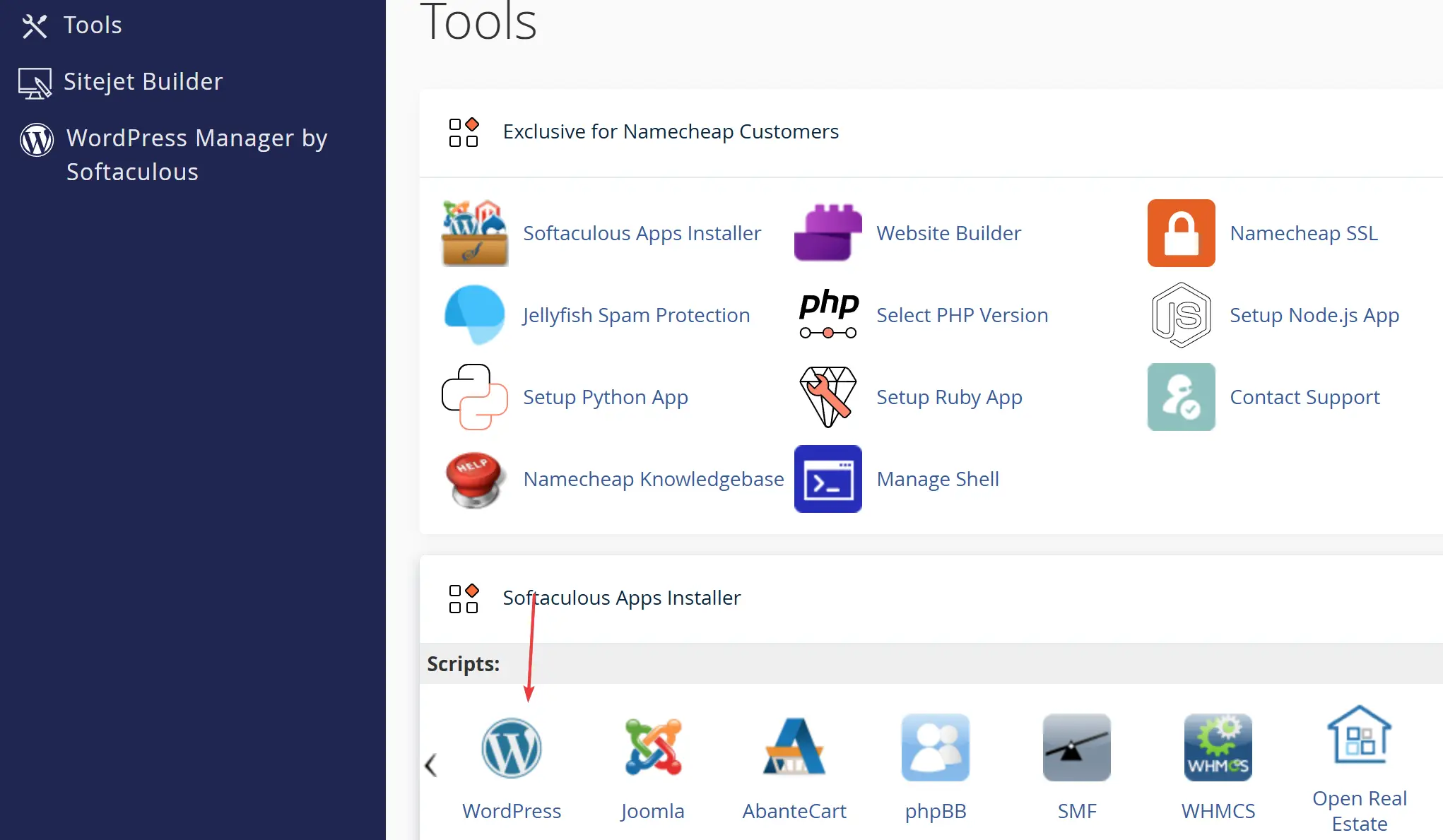This screenshot has height=840, width=1443.
Task: Select WHMCS script label
Action: pyautogui.click(x=1218, y=811)
